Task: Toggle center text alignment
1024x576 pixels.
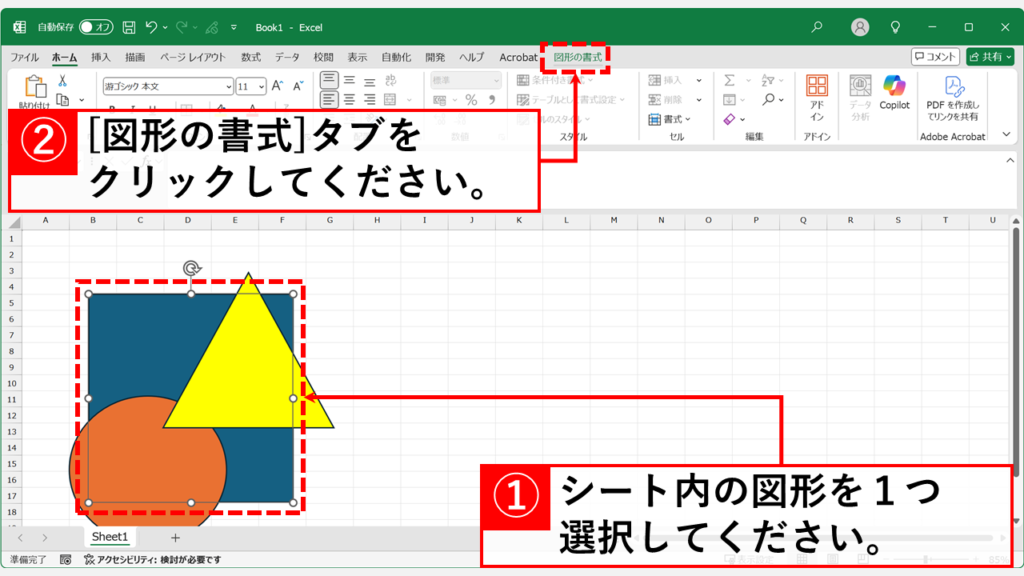Action: click(x=349, y=100)
